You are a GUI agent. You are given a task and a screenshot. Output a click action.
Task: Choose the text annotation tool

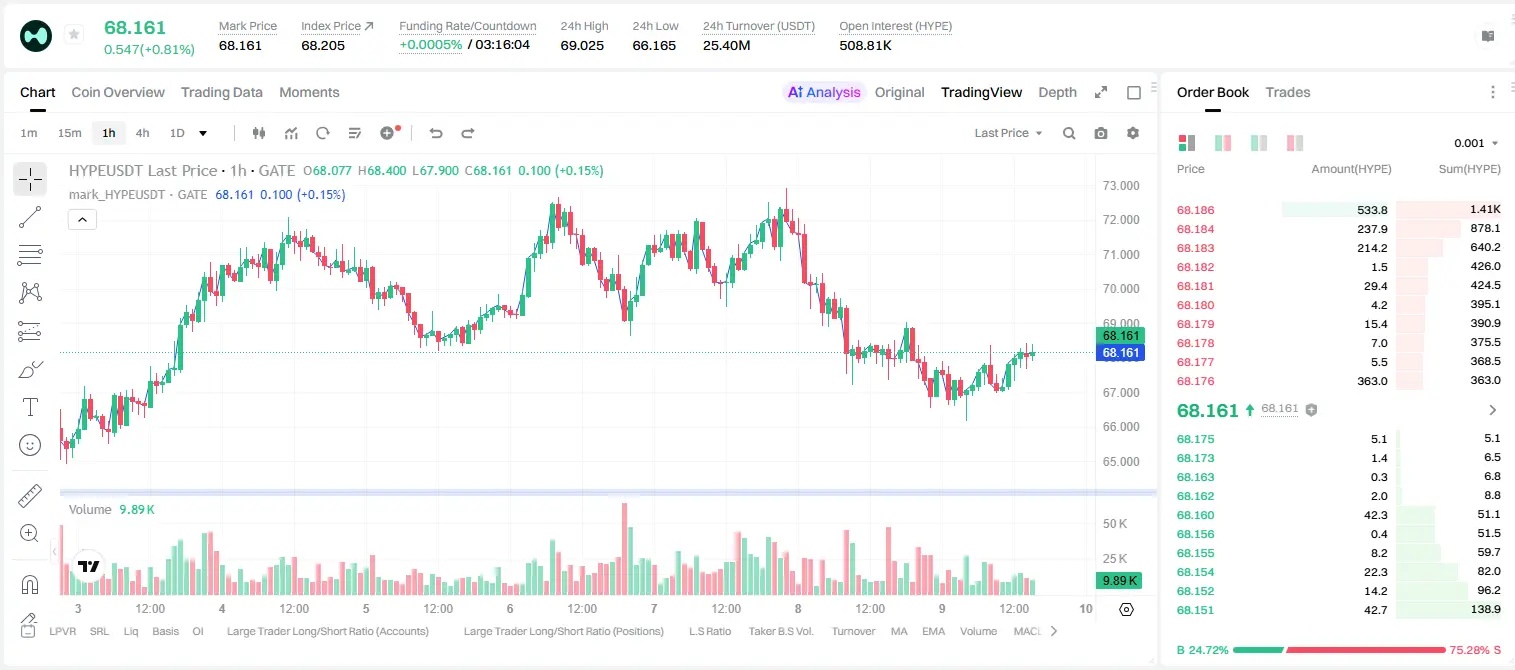coord(30,407)
